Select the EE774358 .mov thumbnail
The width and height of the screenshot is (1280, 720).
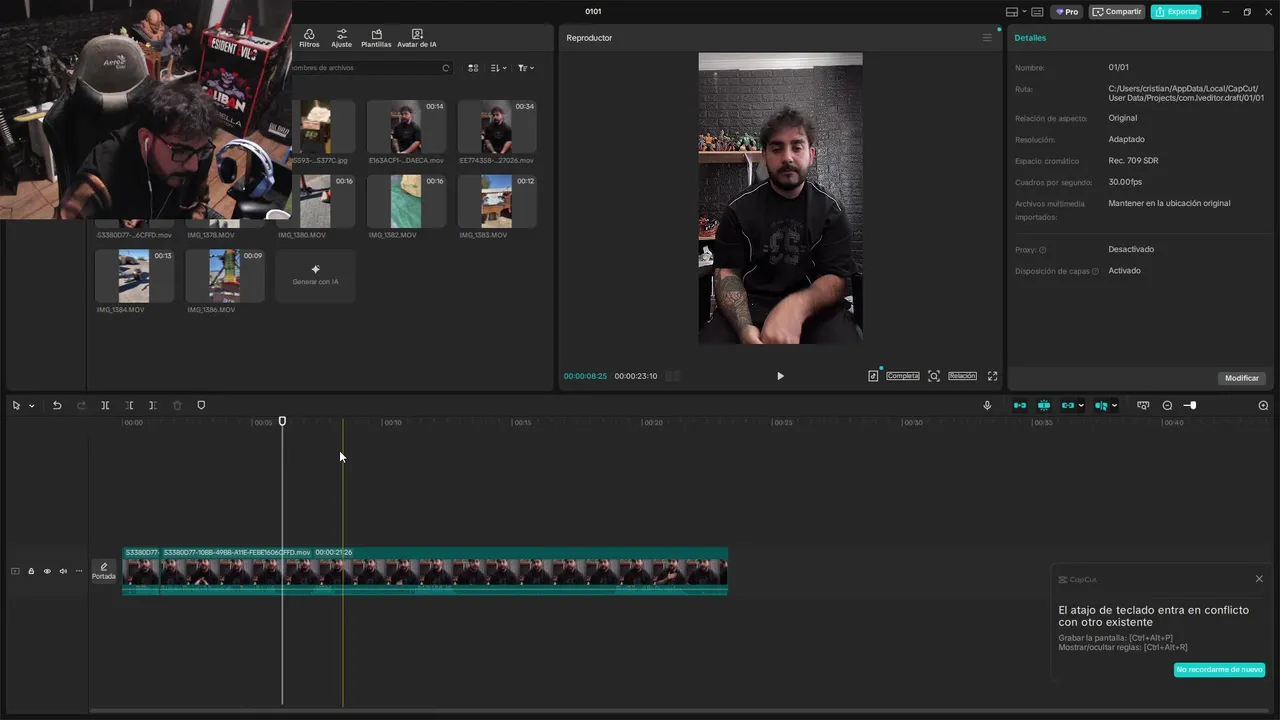(497, 127)
